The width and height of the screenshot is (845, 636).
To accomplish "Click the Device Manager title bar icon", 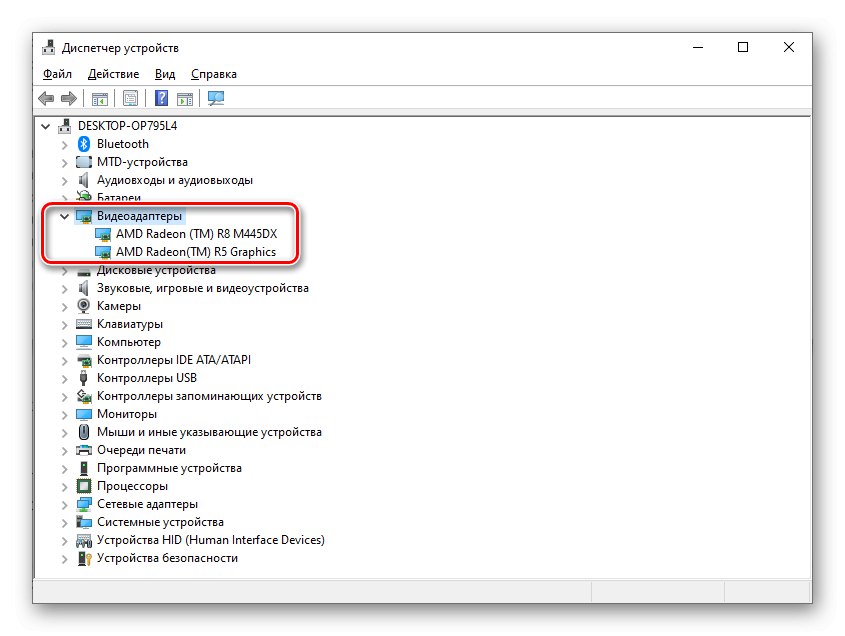I will (49, 47).
